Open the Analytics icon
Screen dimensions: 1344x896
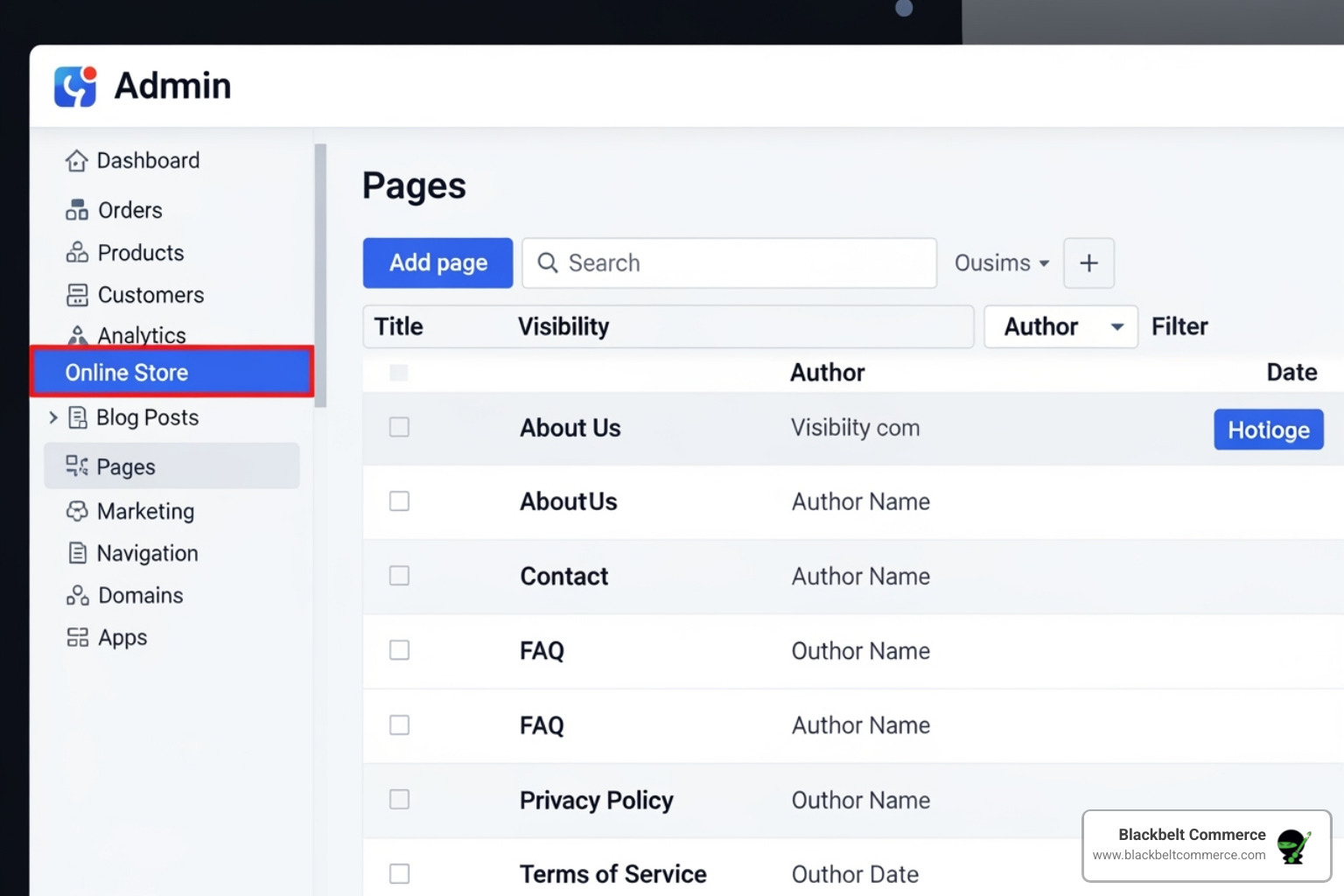point(77,335)
